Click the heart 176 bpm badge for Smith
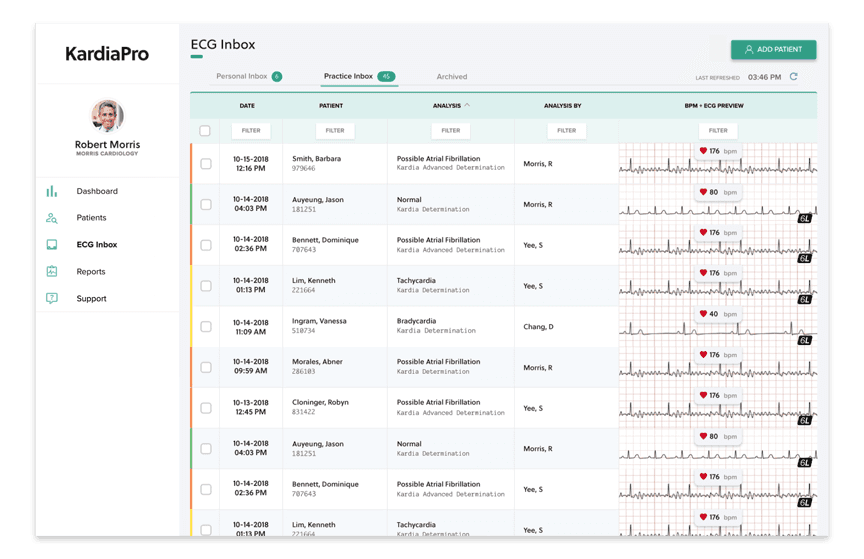This screenshot has height=559, width=864. click(x=718, y=152)
